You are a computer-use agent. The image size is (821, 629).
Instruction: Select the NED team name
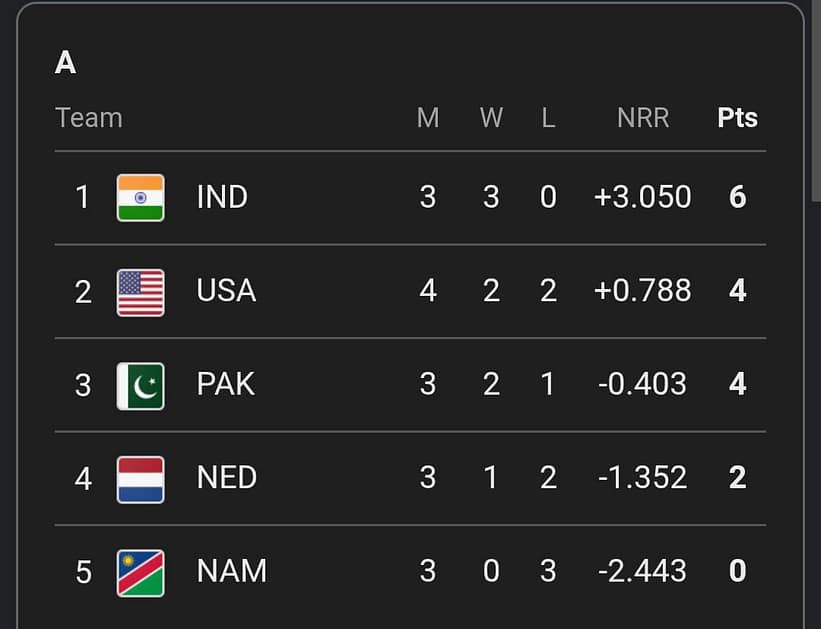click(227, 478)
